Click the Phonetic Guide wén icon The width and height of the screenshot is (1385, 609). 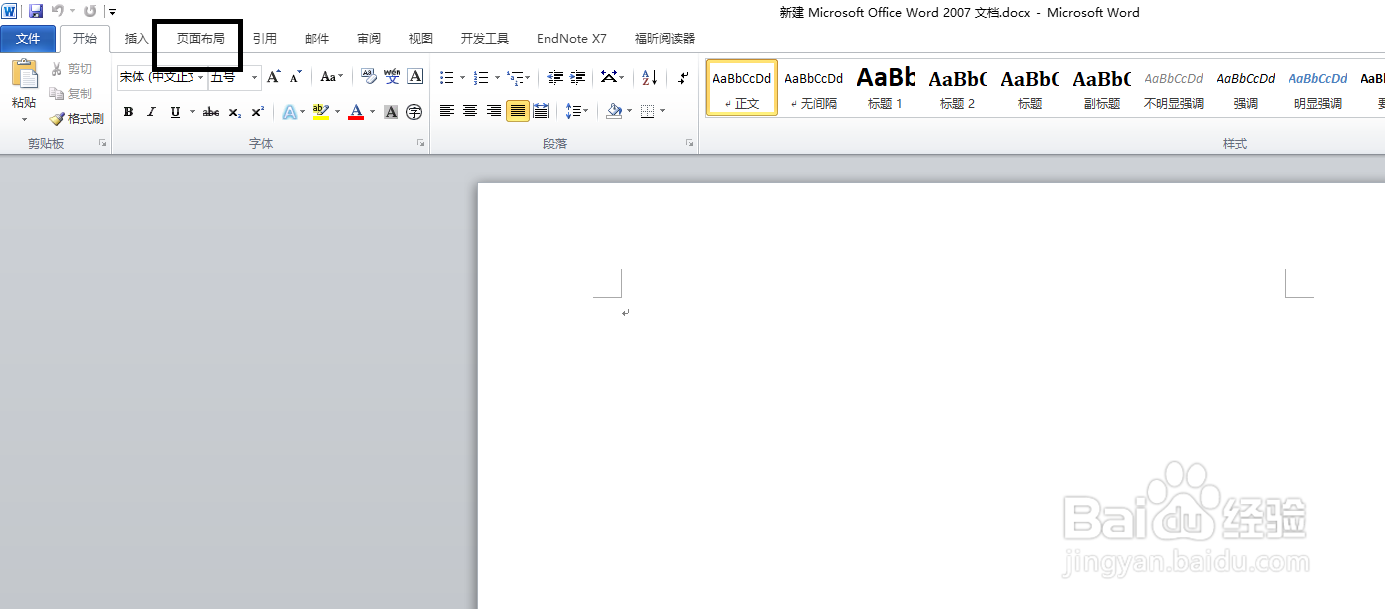(392, 77)
